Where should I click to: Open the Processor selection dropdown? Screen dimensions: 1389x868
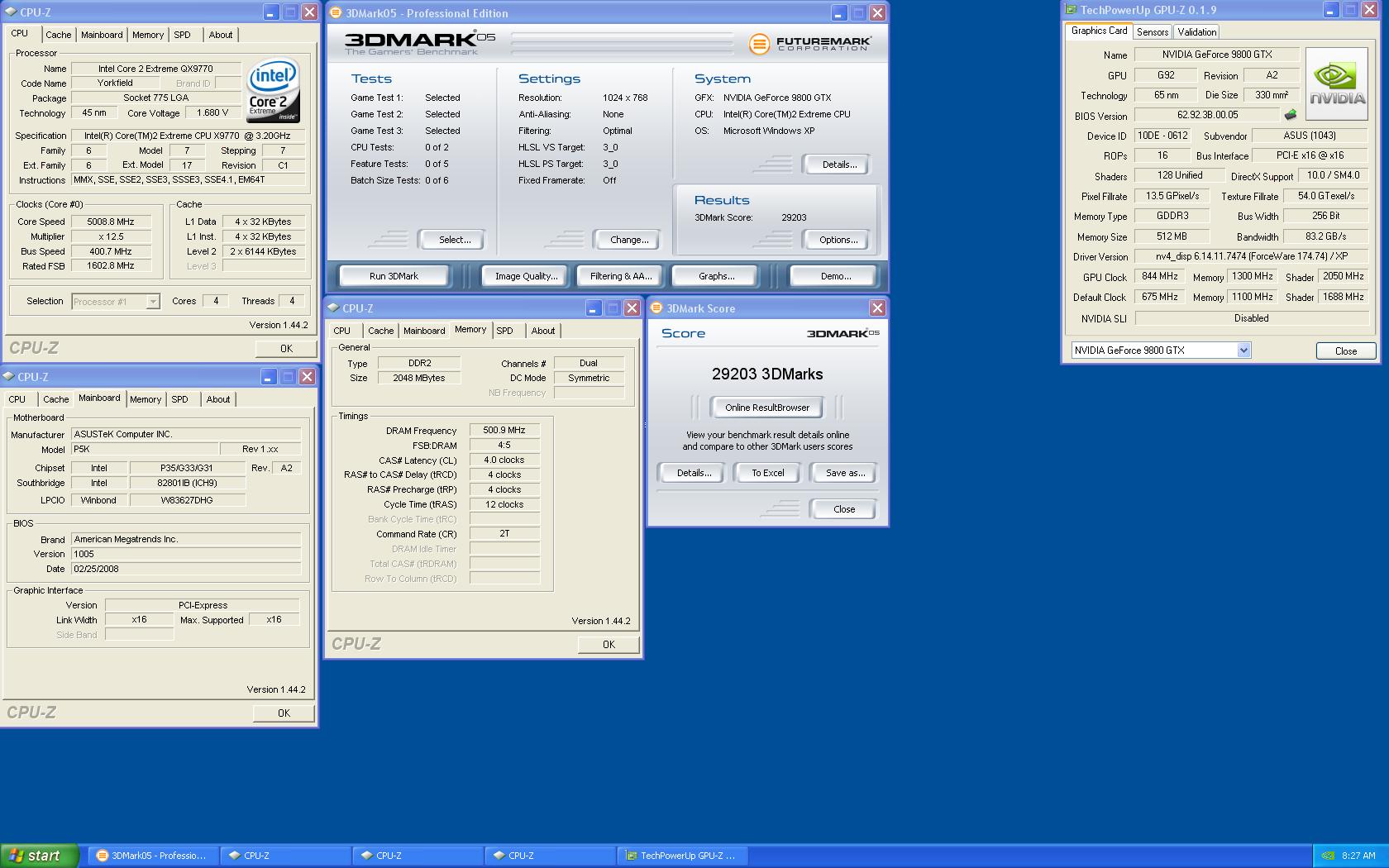(152, 302)
